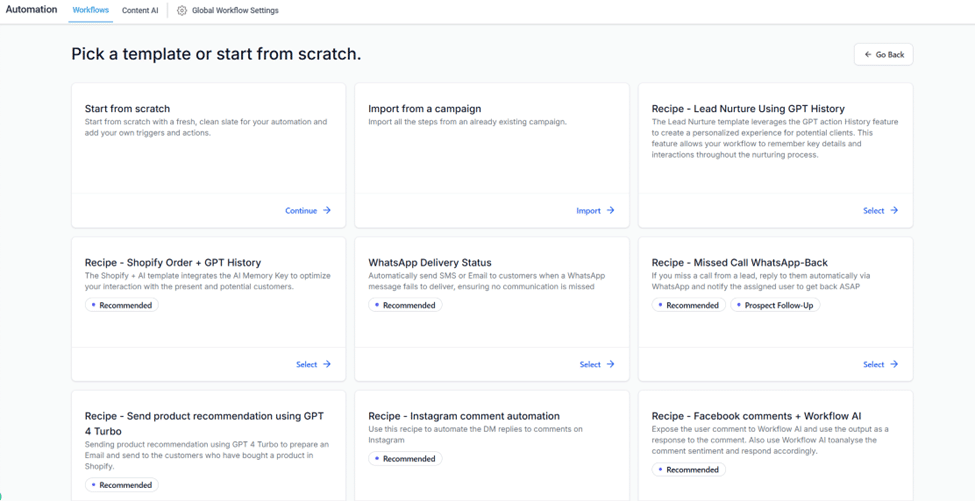Click the arrow icon next to Import
Viewport: 975px width, 501px height.
click(611, 211)
